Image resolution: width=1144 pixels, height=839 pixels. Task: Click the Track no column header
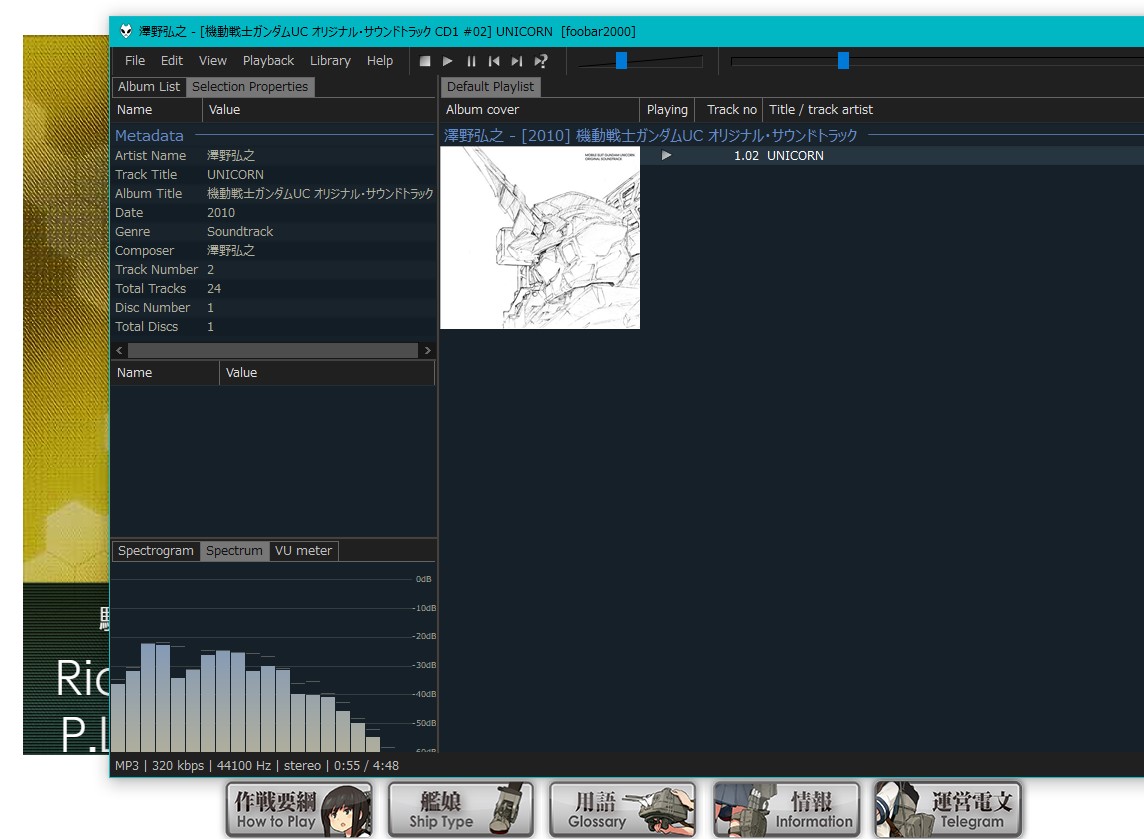pyautogui.click(x=728, y=109)
